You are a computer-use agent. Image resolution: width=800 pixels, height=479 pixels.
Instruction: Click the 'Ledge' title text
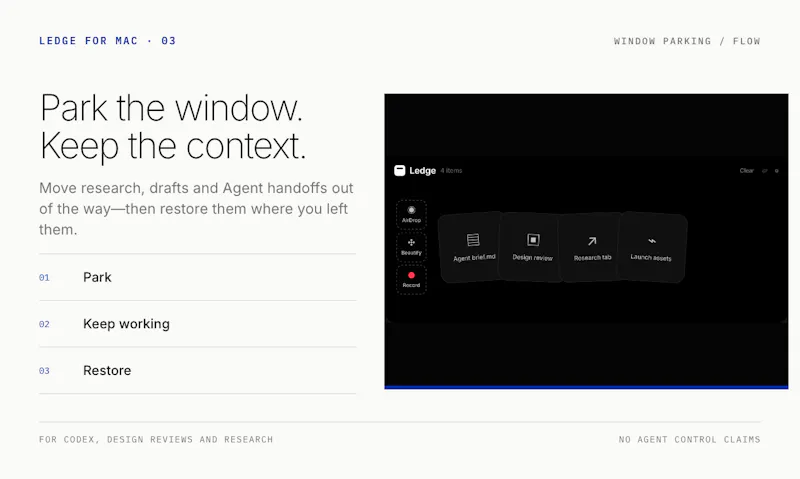tap(422, 170)
